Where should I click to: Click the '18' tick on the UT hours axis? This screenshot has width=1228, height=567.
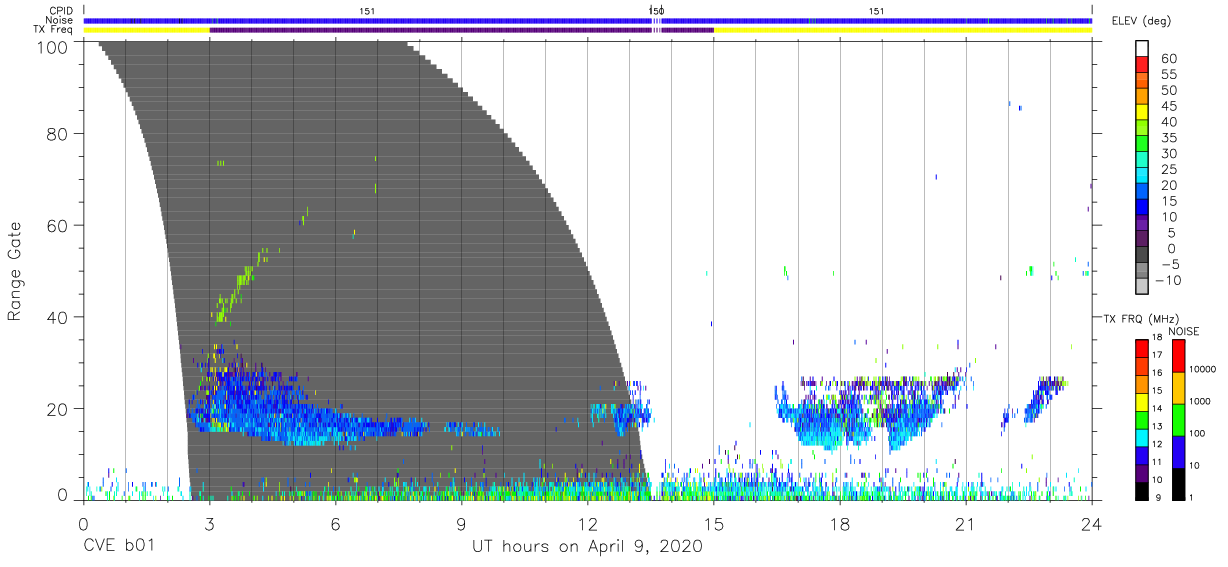click(x=839, y=525)
